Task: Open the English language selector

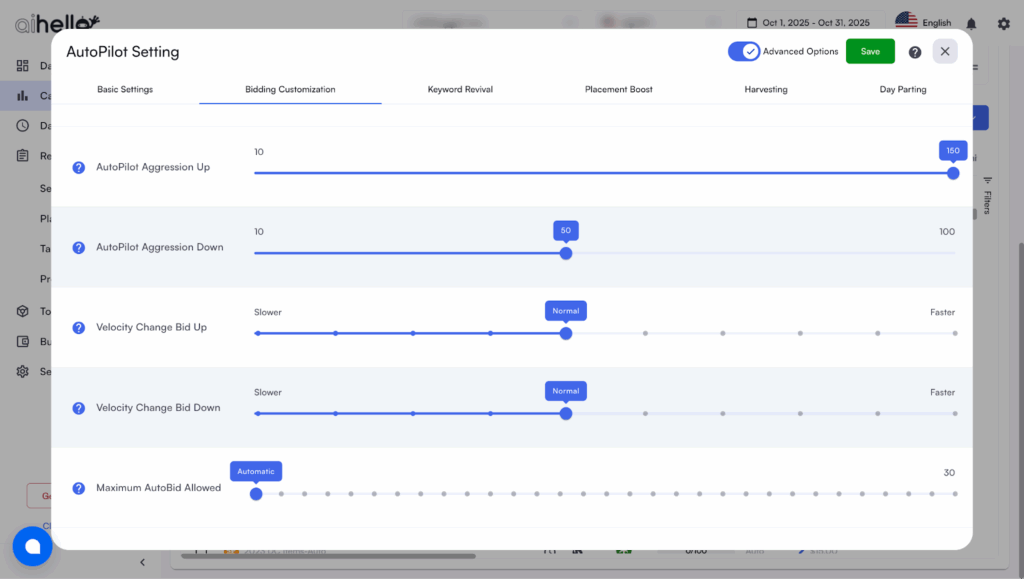Action: point(923,22)
